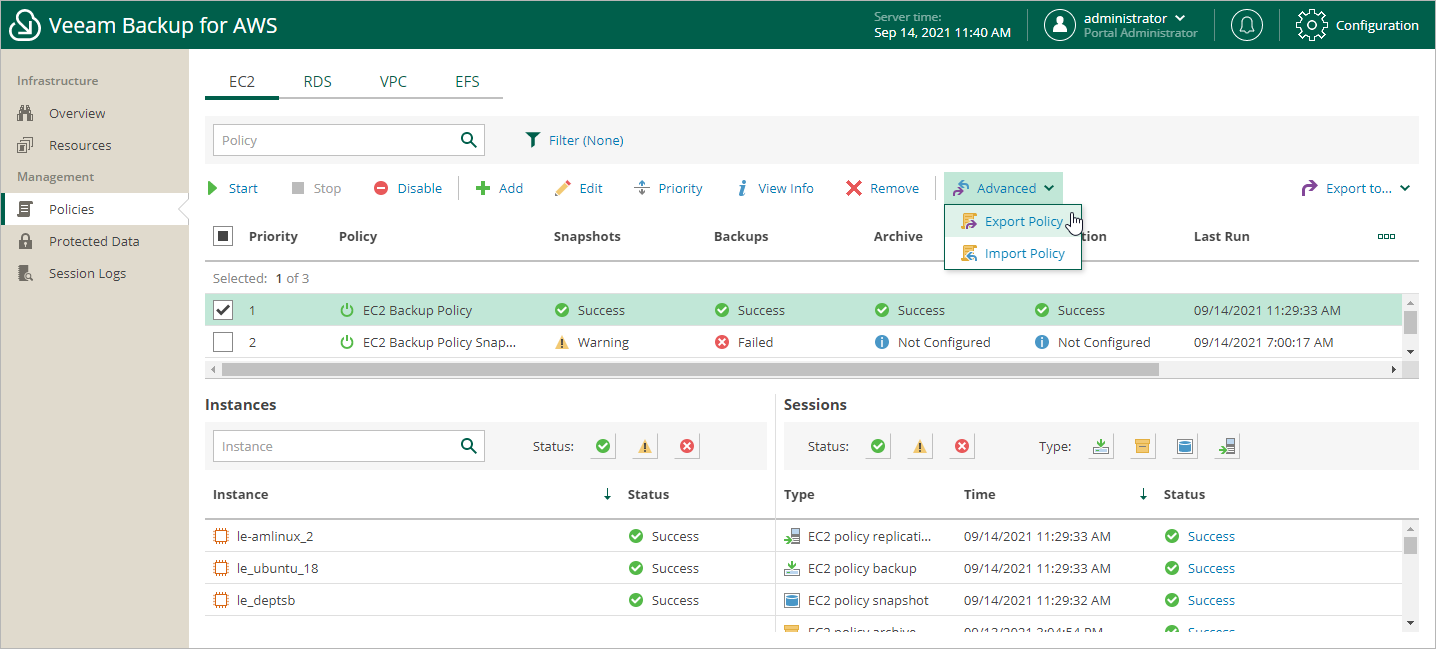Click EC2 Backup Policy Snap... policy name
1436x649 pixels.
[440, 342]
